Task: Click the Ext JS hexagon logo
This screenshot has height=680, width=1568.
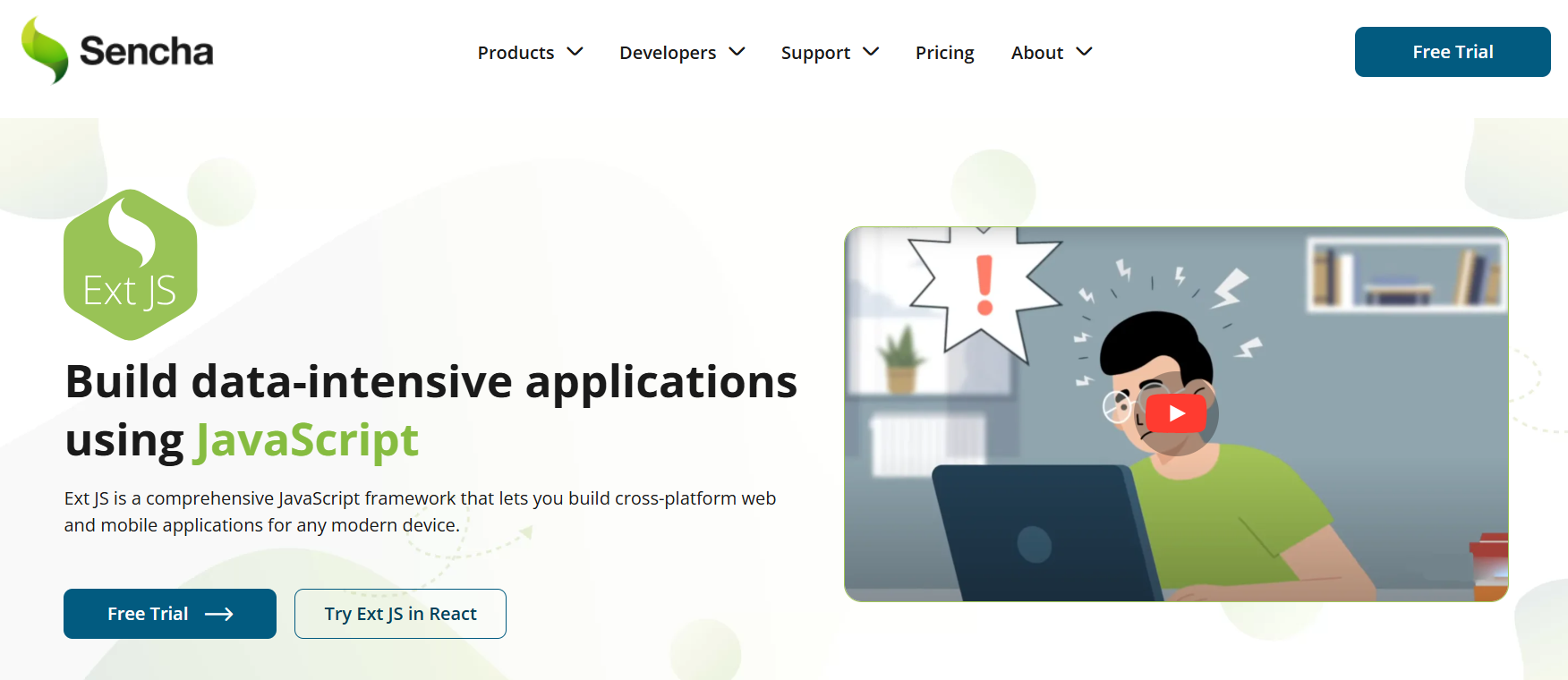Action: [131, 265]
